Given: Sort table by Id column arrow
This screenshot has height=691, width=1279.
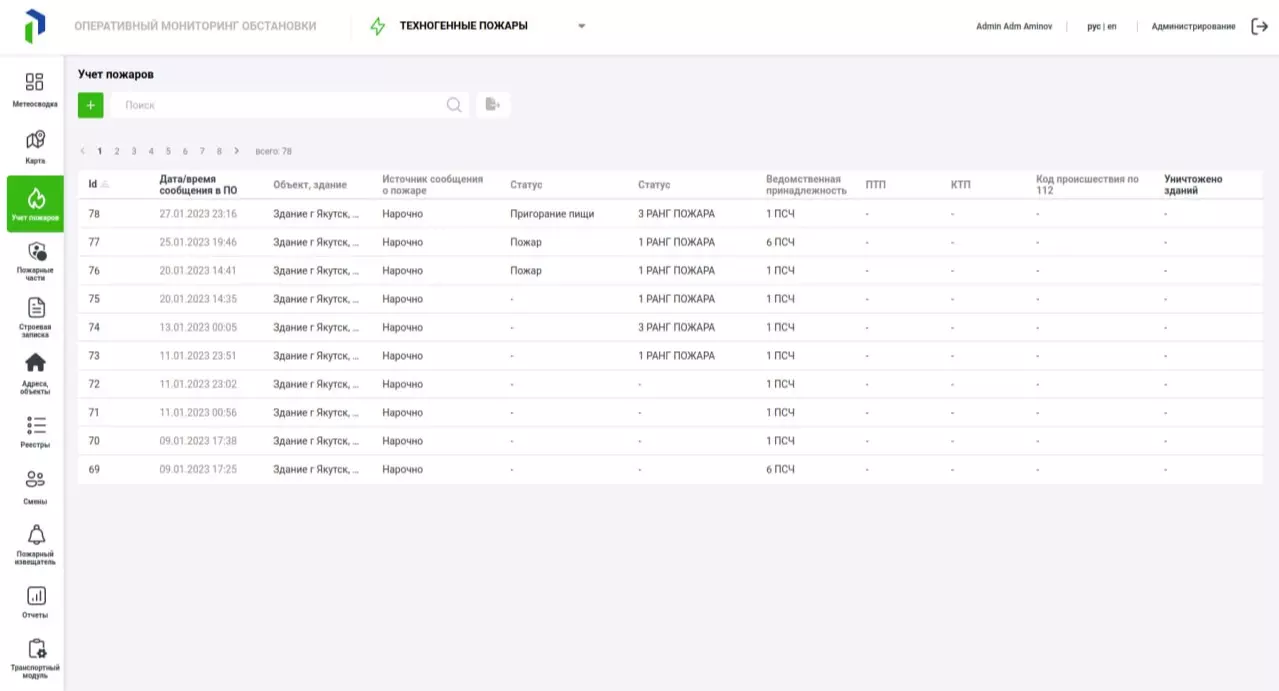Looking at the screenshot, I should (105, 184).
